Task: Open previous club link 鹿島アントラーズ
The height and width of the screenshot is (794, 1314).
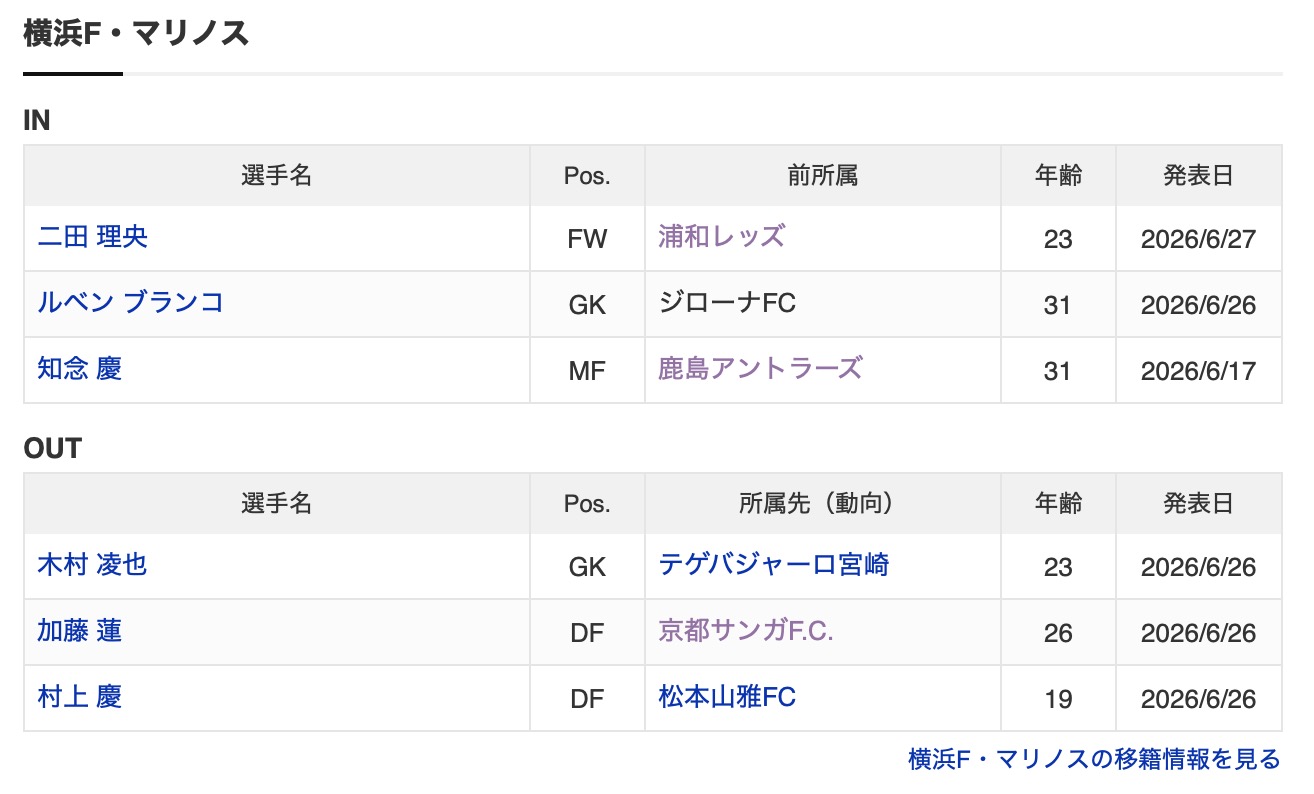Action: click(x=760, y=369)
